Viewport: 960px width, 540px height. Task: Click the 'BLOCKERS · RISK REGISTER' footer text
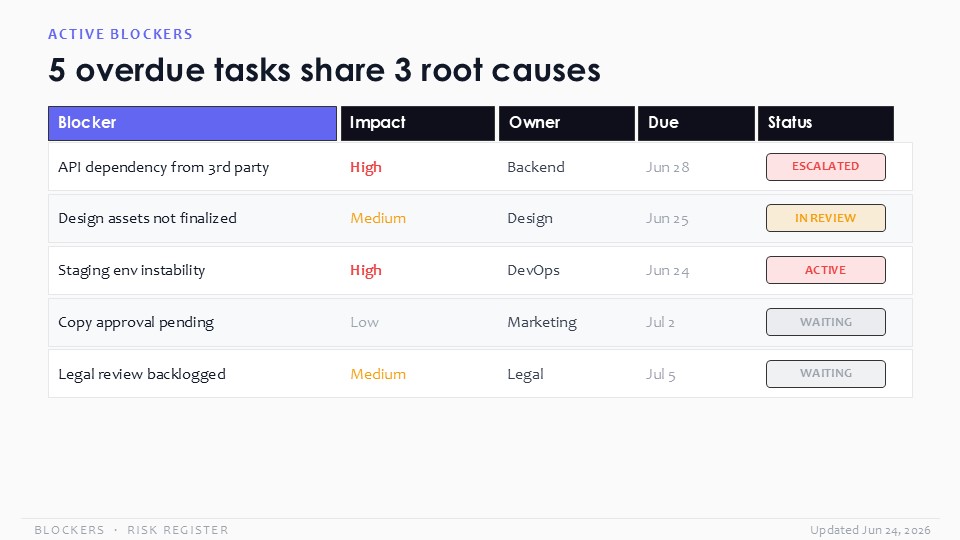pos(132,530)
